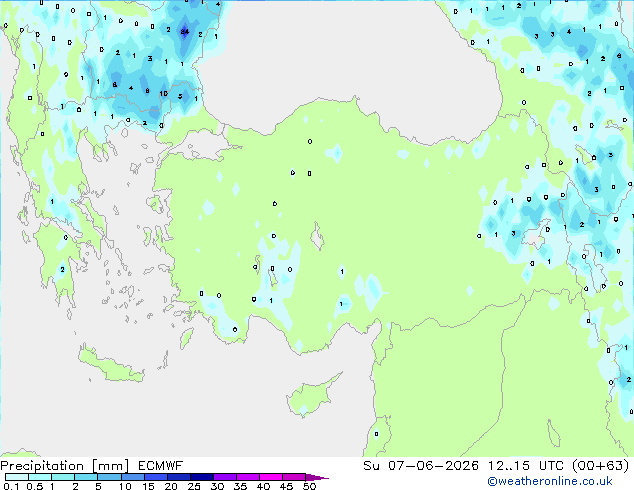634x490 pixels.
Task: Click the 40–45 mm magenta legend swatch
Action: [x=271, y=477]
